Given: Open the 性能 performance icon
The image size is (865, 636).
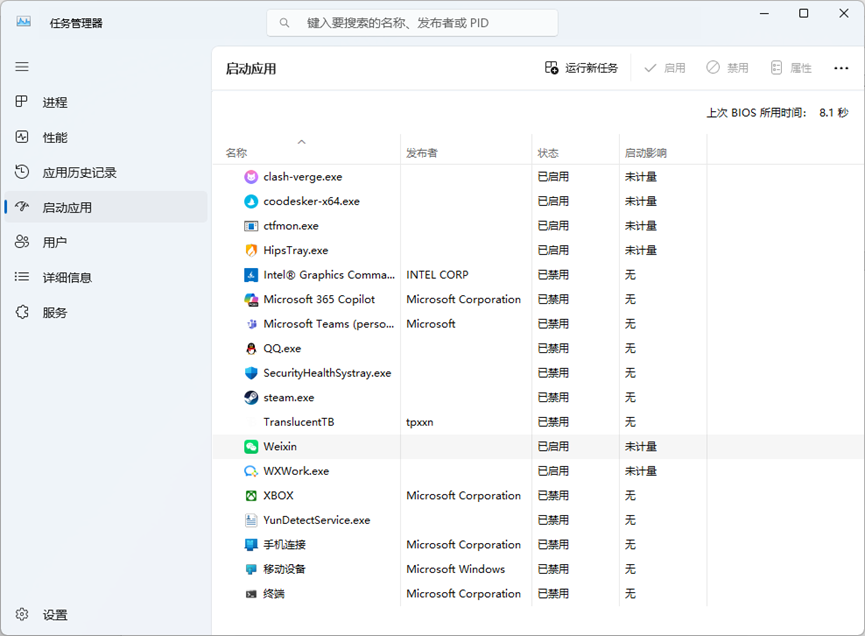Looking at the screenshot, I should pyautogui.click(x=22, y=137).
